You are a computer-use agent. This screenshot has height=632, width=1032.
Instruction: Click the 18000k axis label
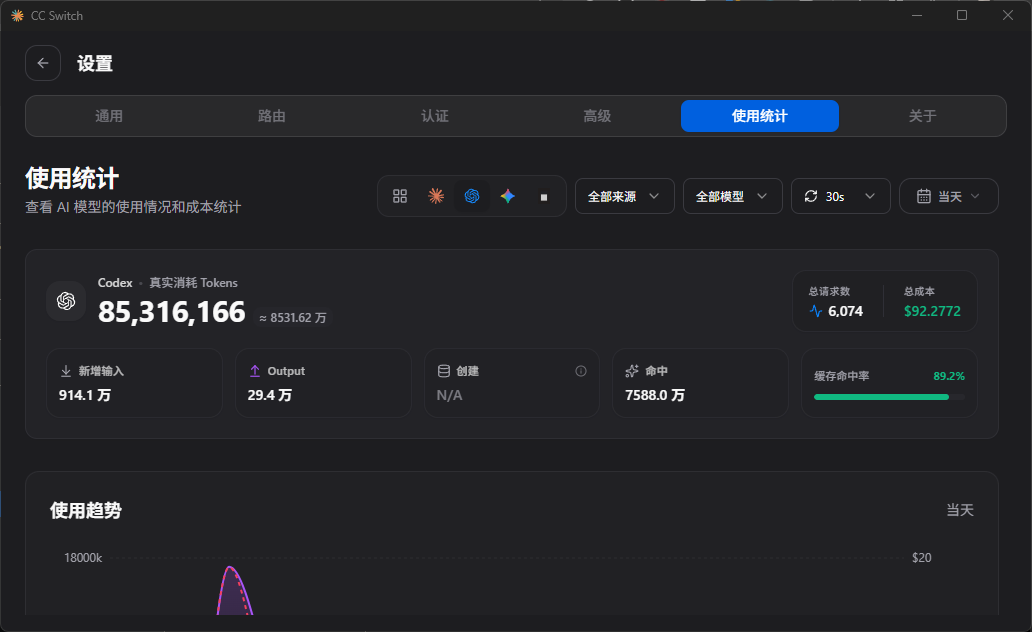click(83, 558)
